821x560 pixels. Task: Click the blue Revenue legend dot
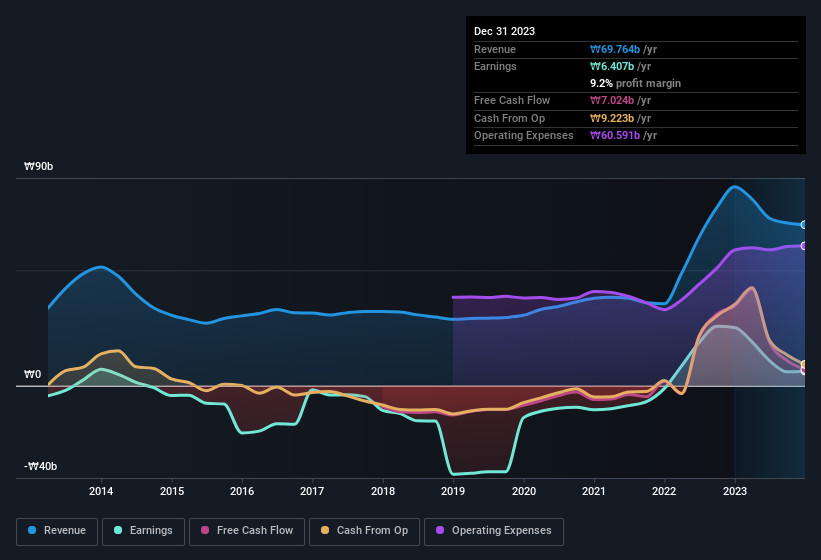tap(33, 531)
